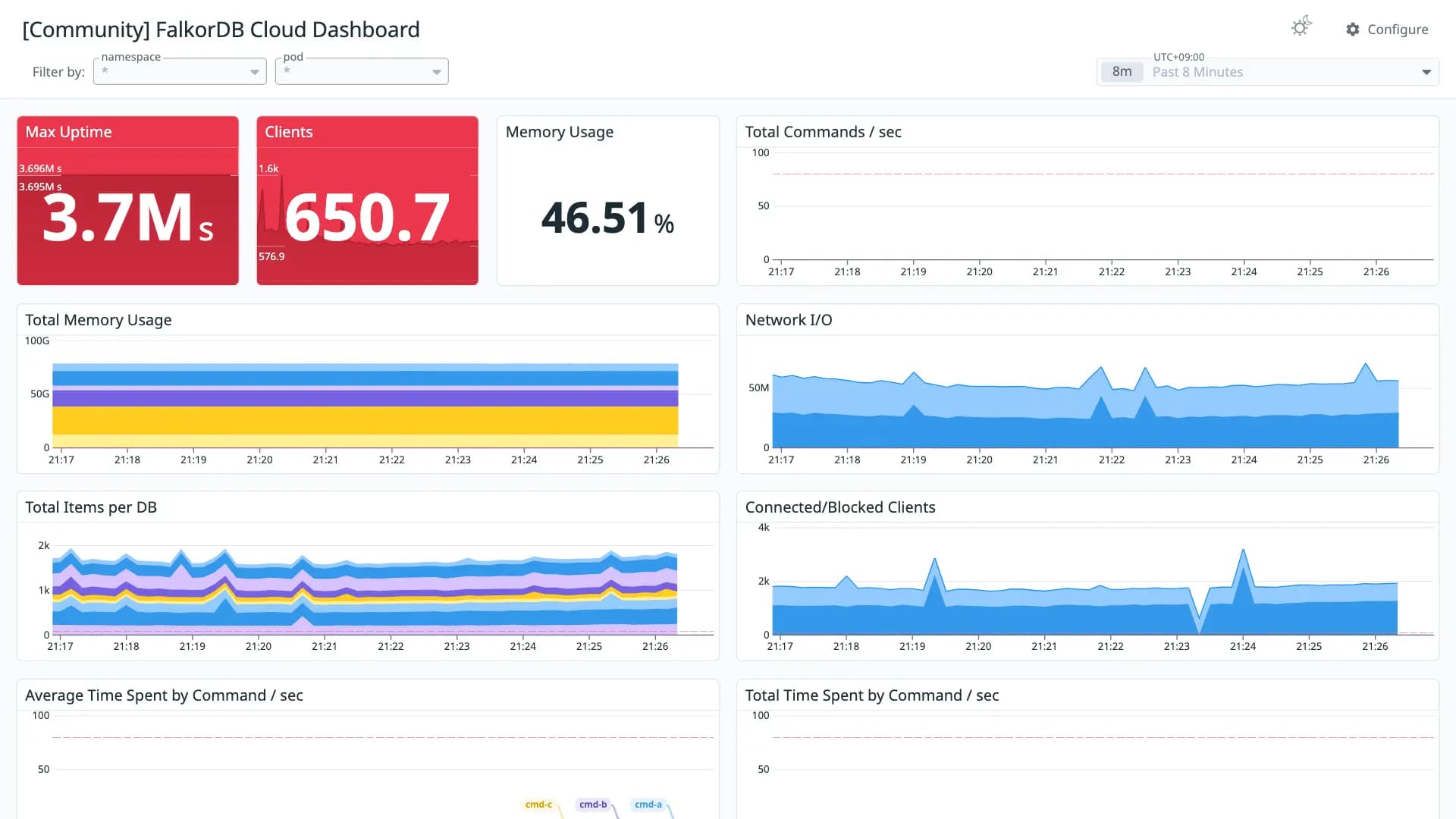
Task: Click the cmd-b series label
Action: coord(593,805)
